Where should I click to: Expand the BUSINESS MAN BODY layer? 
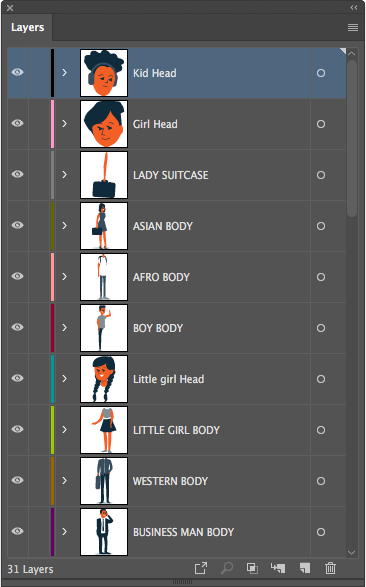tap(64, 531)
